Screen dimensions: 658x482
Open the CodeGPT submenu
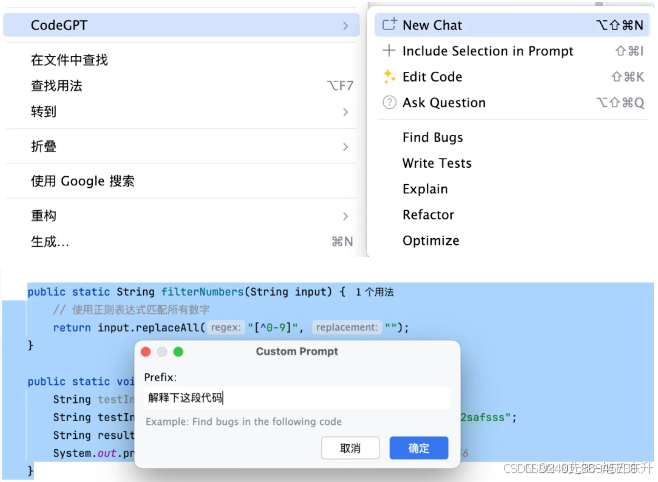pyautogui.click(x=181, y=25)
